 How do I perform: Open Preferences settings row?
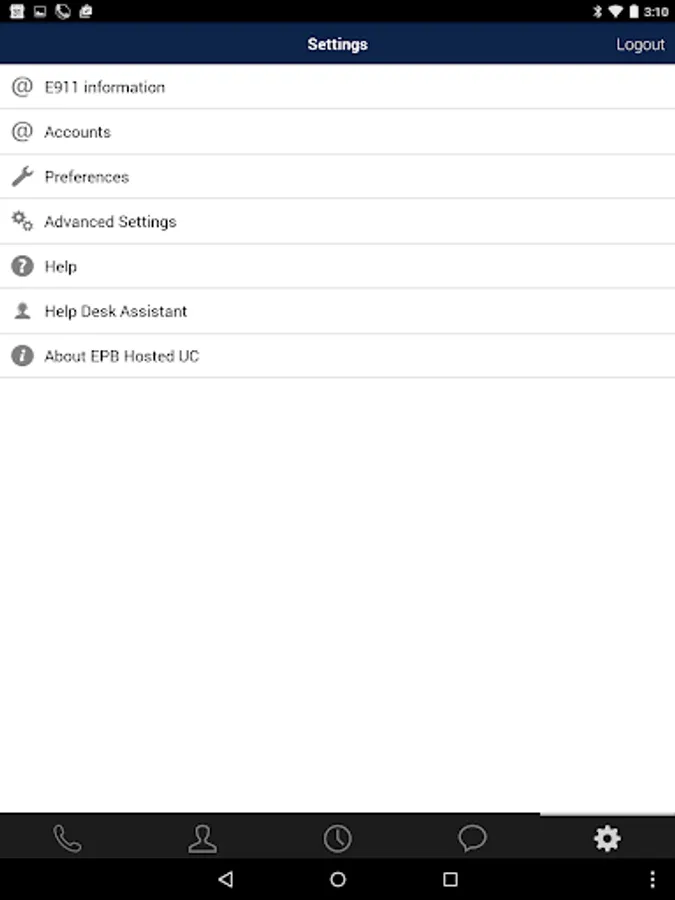[87, 177]
